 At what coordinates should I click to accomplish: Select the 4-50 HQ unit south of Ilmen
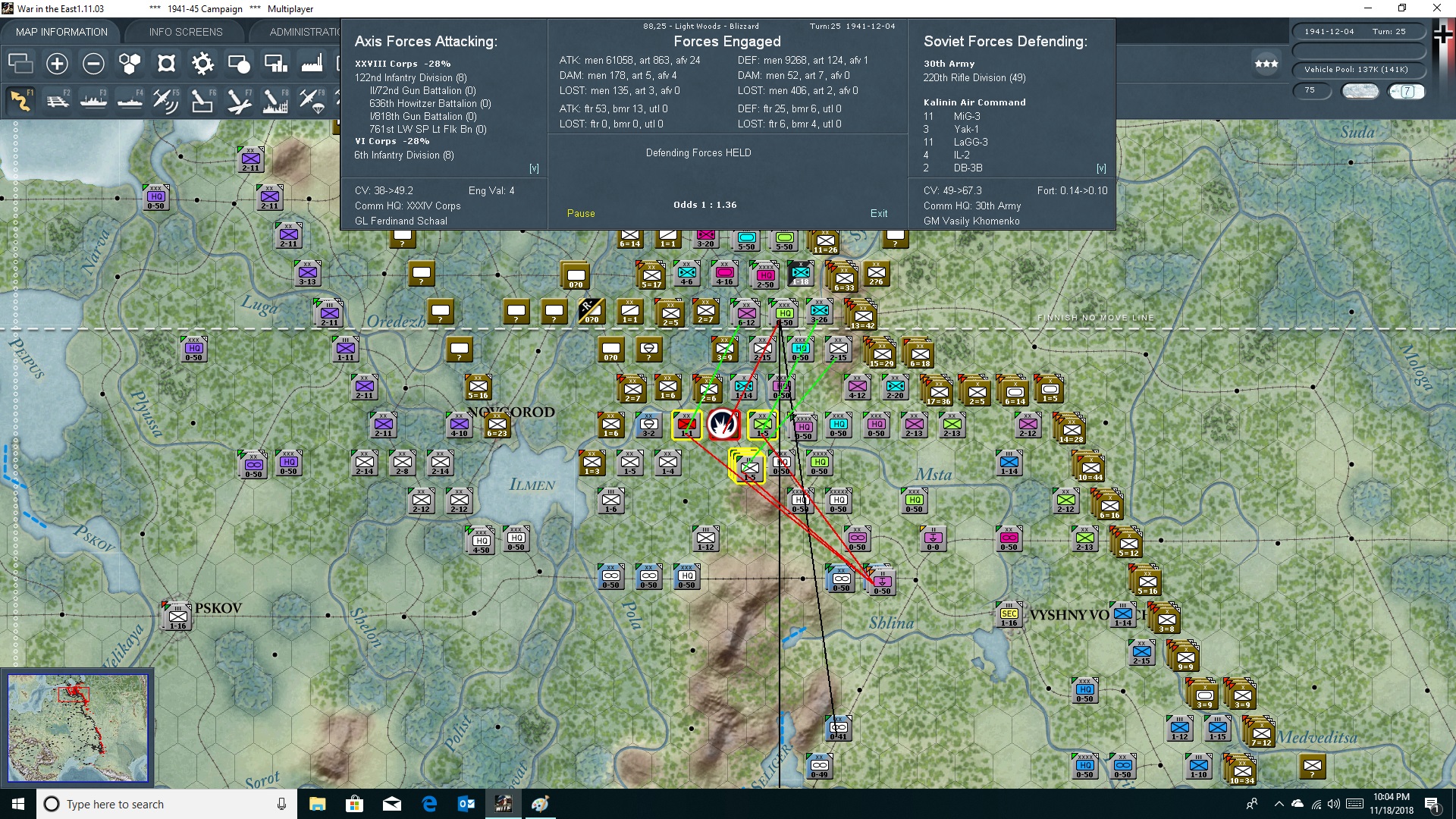pyautogui.click(x=481, y=539)
